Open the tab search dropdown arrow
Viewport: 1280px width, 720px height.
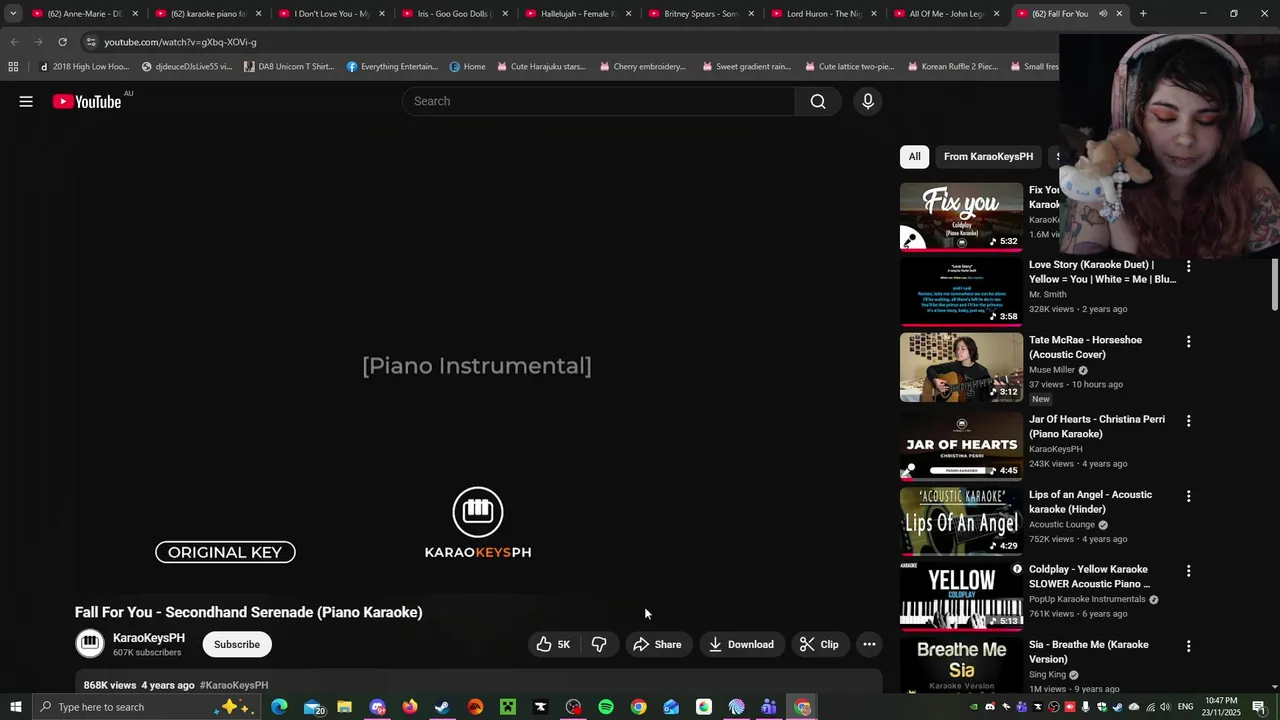tap(13, 14)
